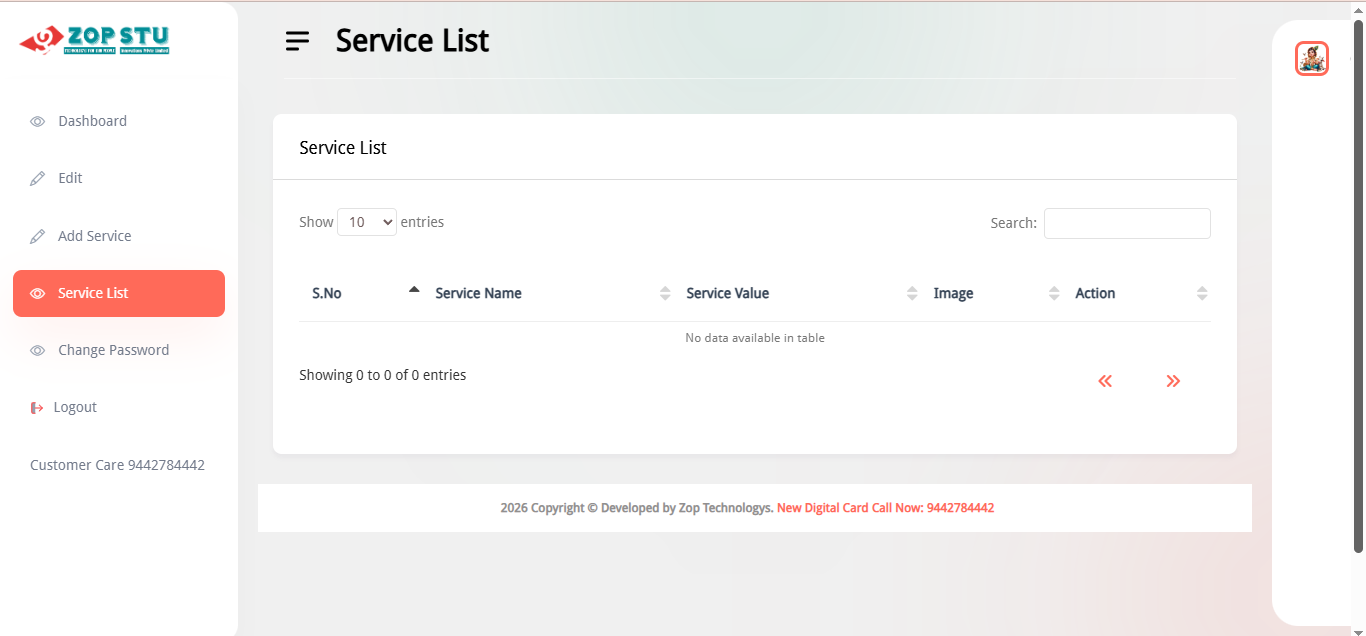Click the pencil icon beside Edit
Image resolution: width=1366 pixels, height=636 pixels.
tap(37, 179)
